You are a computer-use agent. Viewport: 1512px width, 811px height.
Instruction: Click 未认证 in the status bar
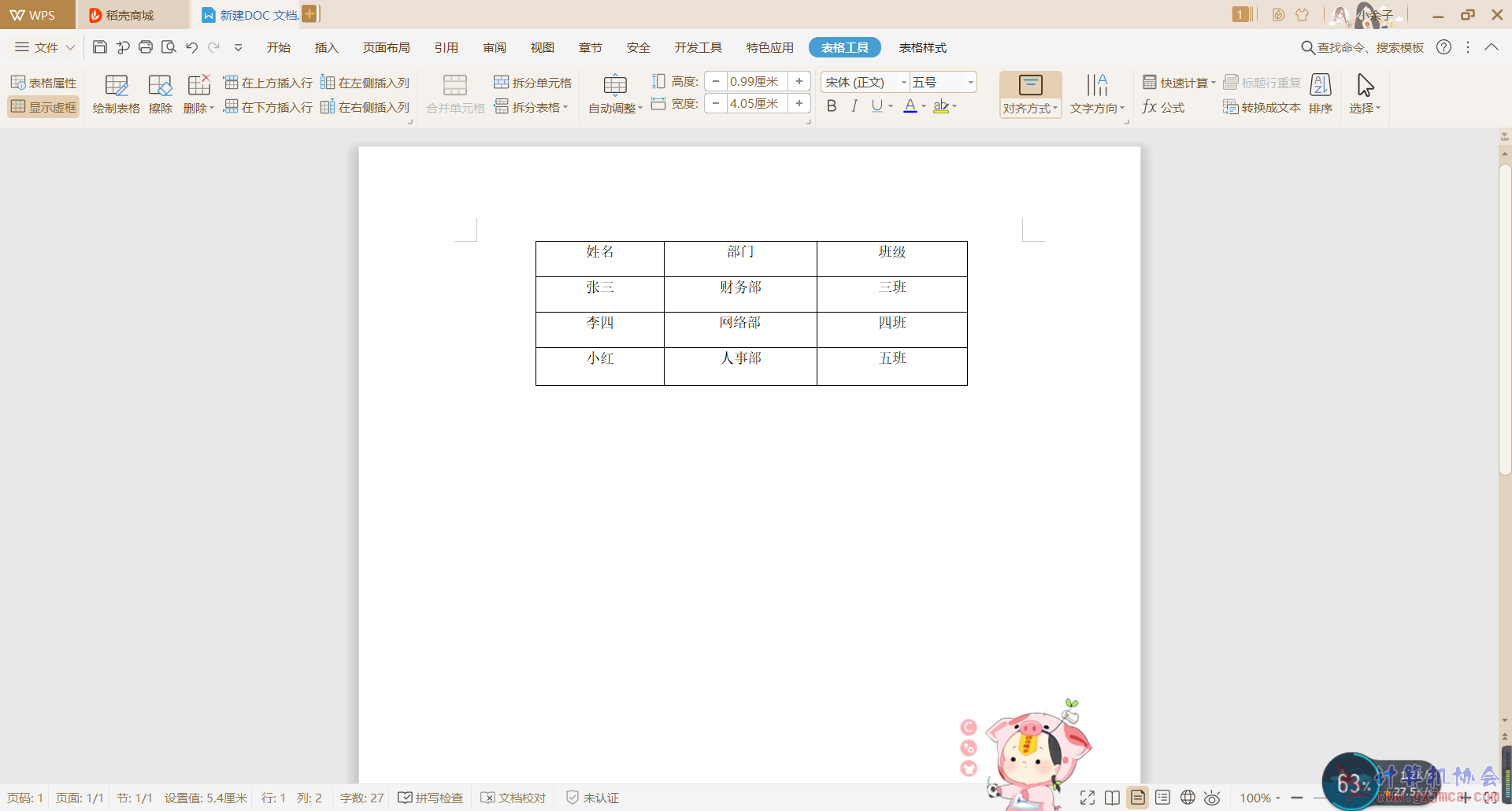(593, 798)
